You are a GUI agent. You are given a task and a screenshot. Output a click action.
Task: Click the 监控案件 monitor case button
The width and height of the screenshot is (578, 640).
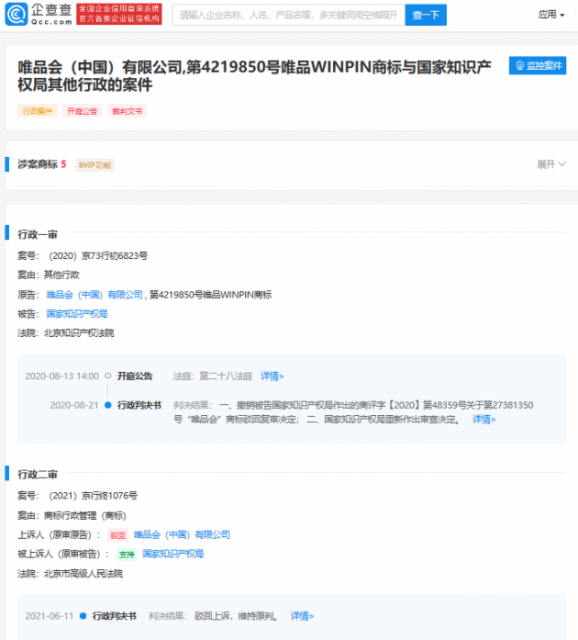[538, 65]
